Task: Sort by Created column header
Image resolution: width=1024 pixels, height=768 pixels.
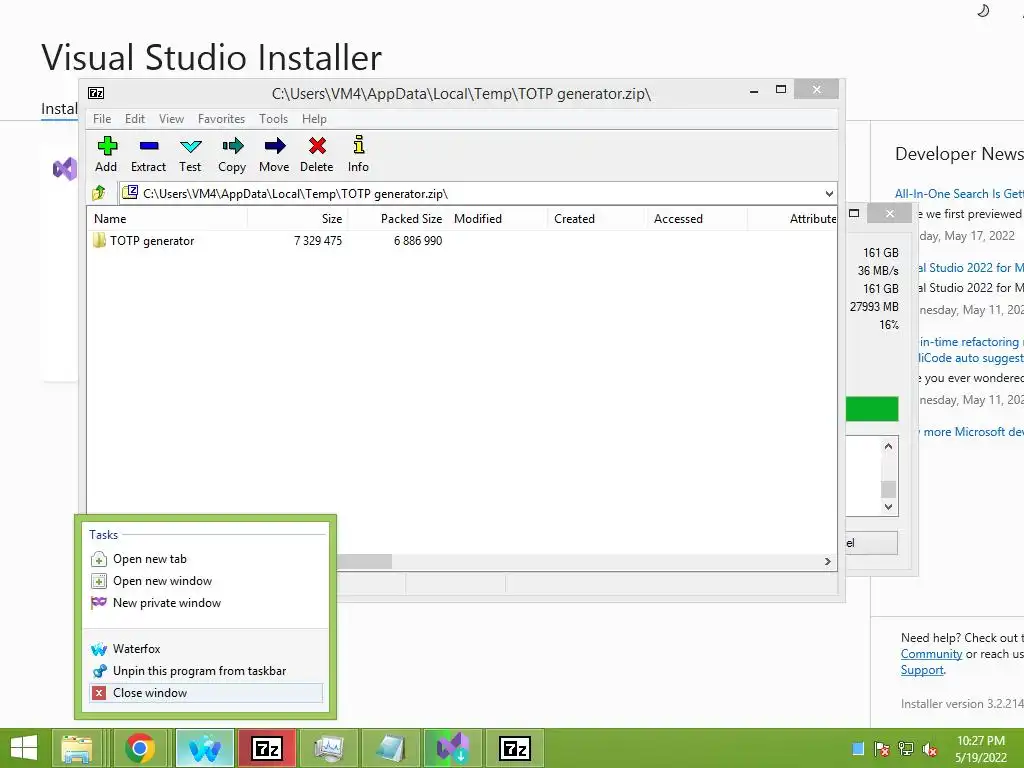Action: tap(598, 219)
